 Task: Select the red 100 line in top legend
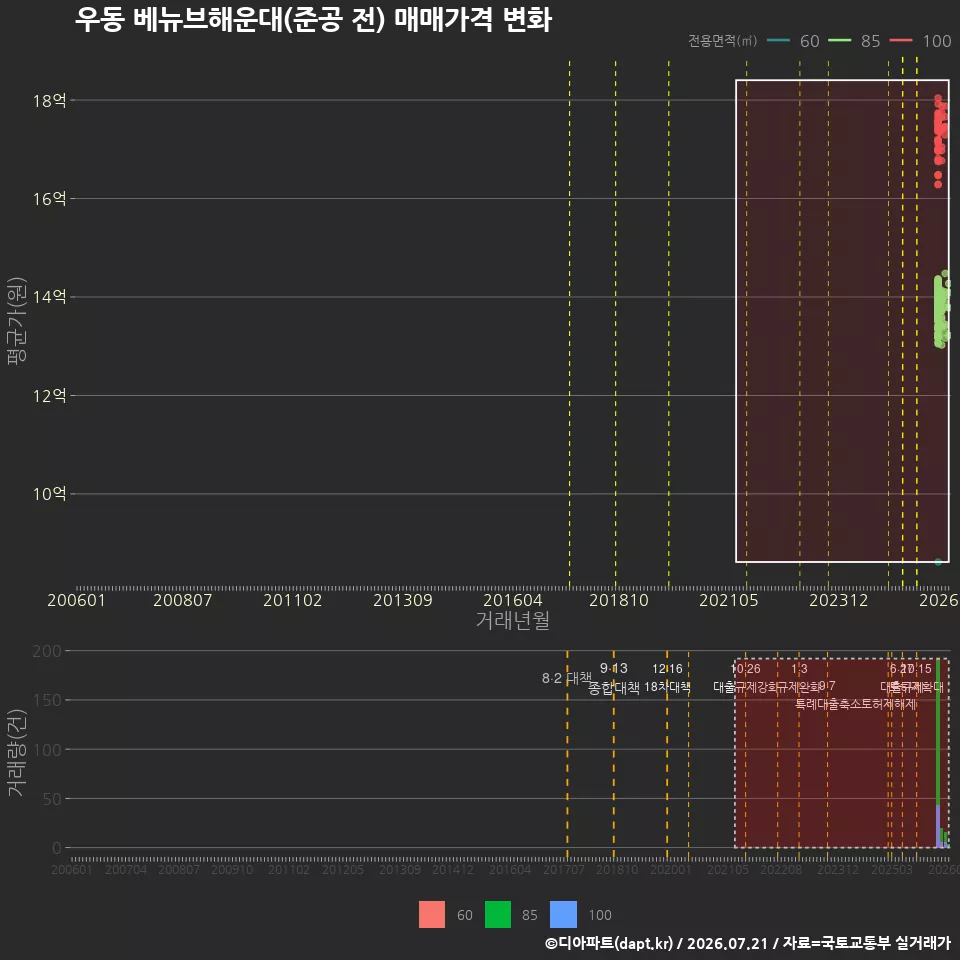click(x=901, y=40)
